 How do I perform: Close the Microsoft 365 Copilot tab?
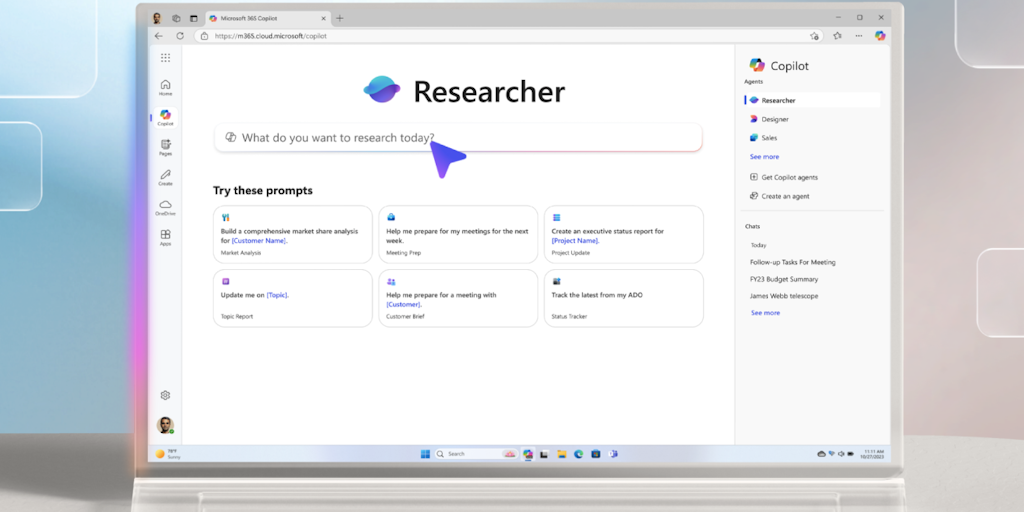pos(324,18)
